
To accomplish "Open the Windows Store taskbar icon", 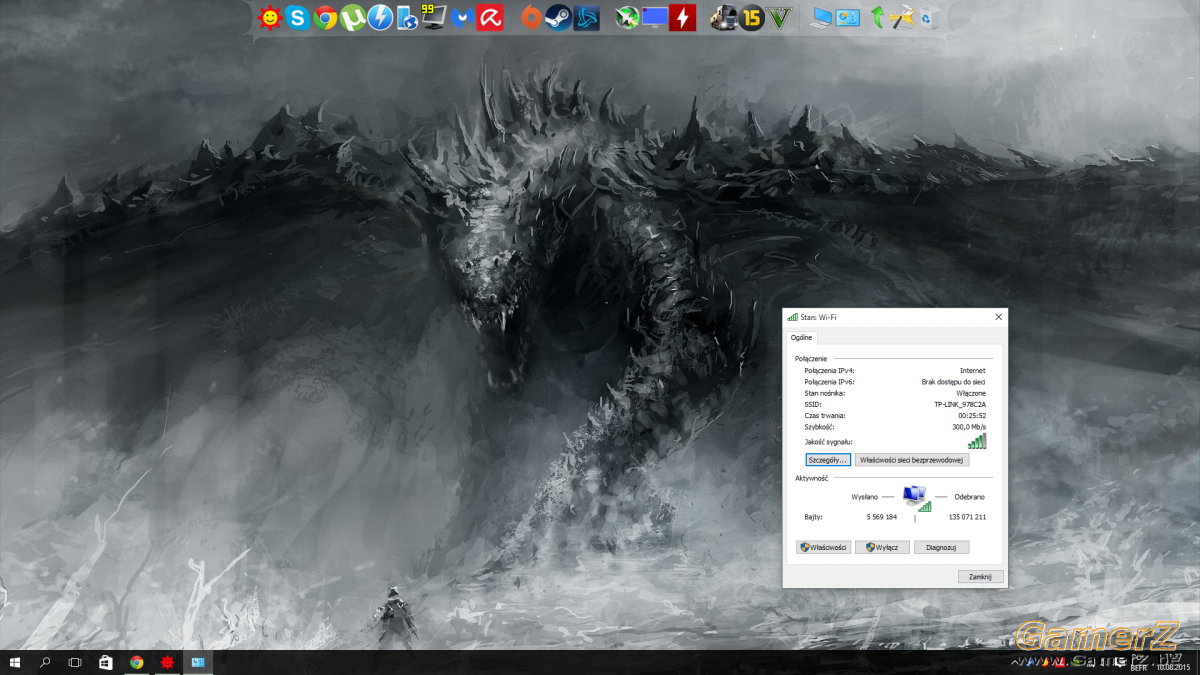I will click(x=106, y=662).
